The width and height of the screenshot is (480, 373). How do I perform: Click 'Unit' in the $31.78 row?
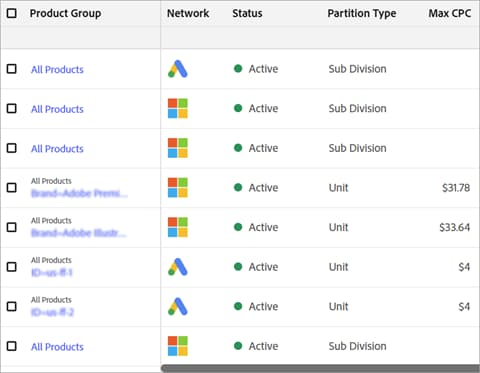(338, 188)
